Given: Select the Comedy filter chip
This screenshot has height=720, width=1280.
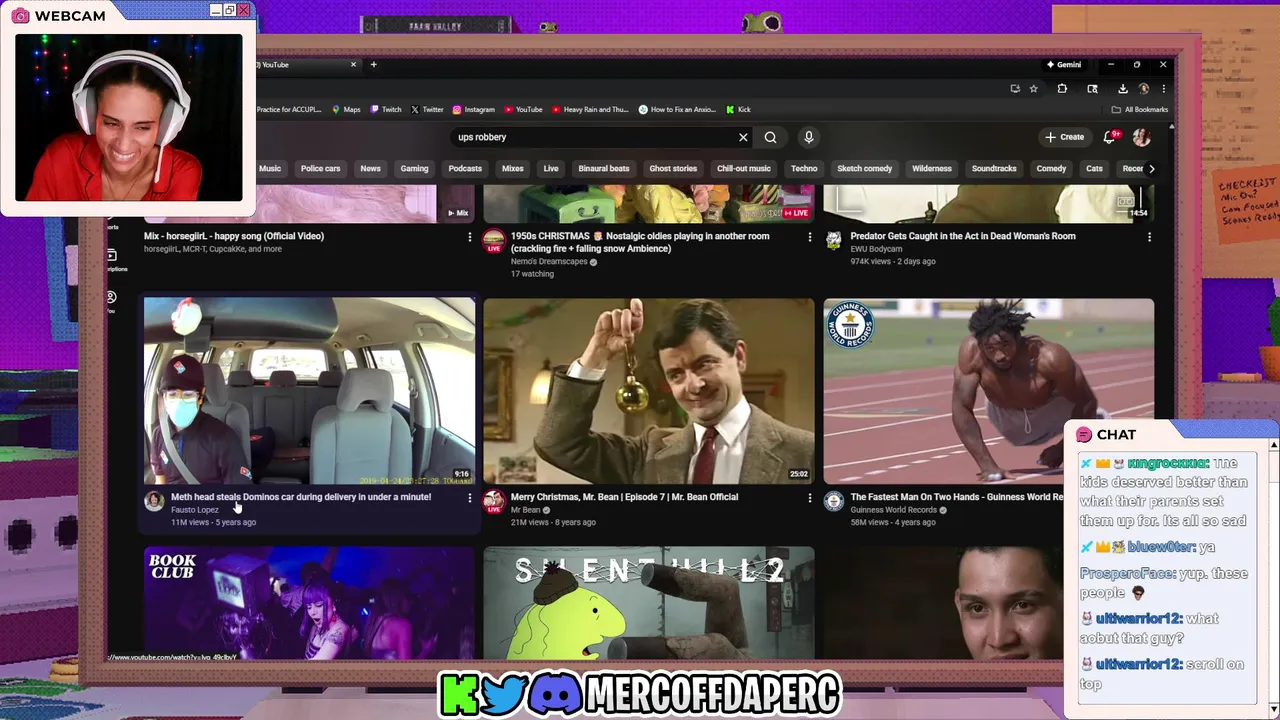Looking at the screenshot, I should [x=1051, y=169].
